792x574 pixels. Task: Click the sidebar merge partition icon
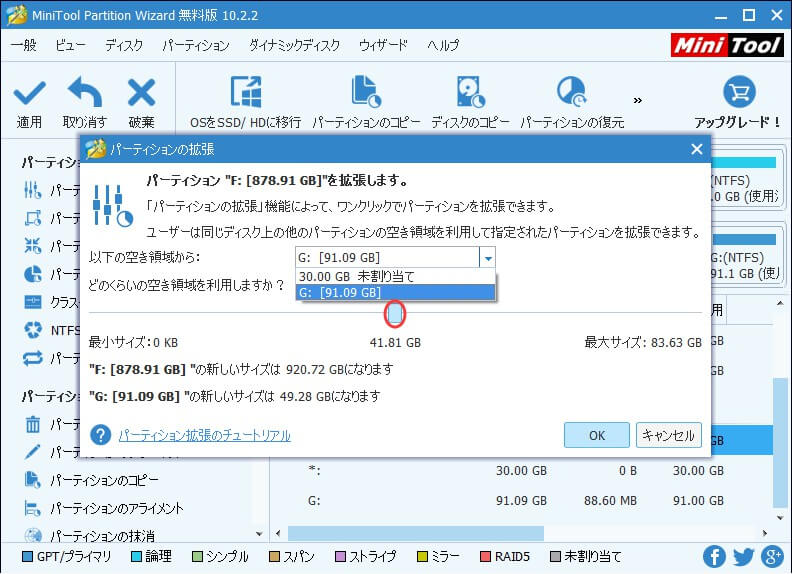pos(33,246)
